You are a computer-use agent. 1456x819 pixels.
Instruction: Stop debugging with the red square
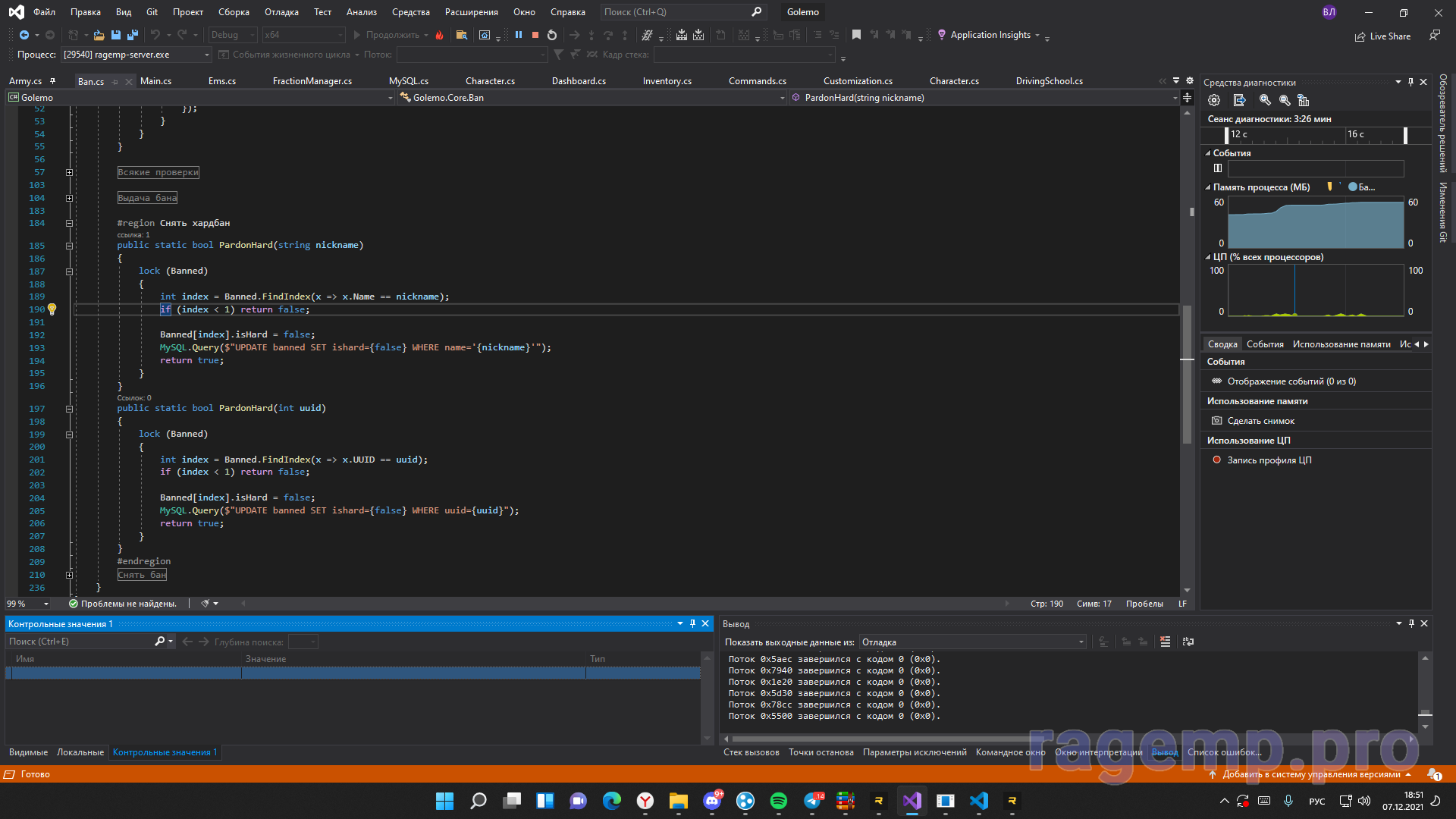535,35
